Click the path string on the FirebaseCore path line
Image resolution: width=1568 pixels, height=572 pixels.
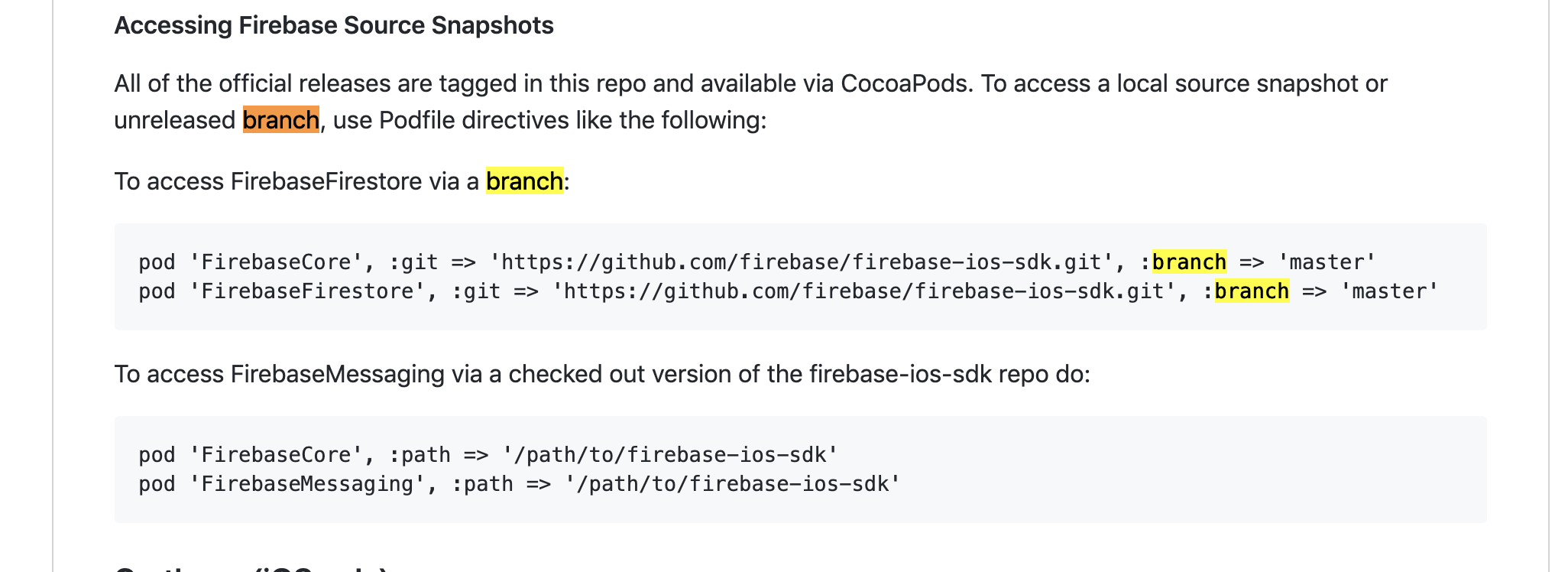click(670, 455)
